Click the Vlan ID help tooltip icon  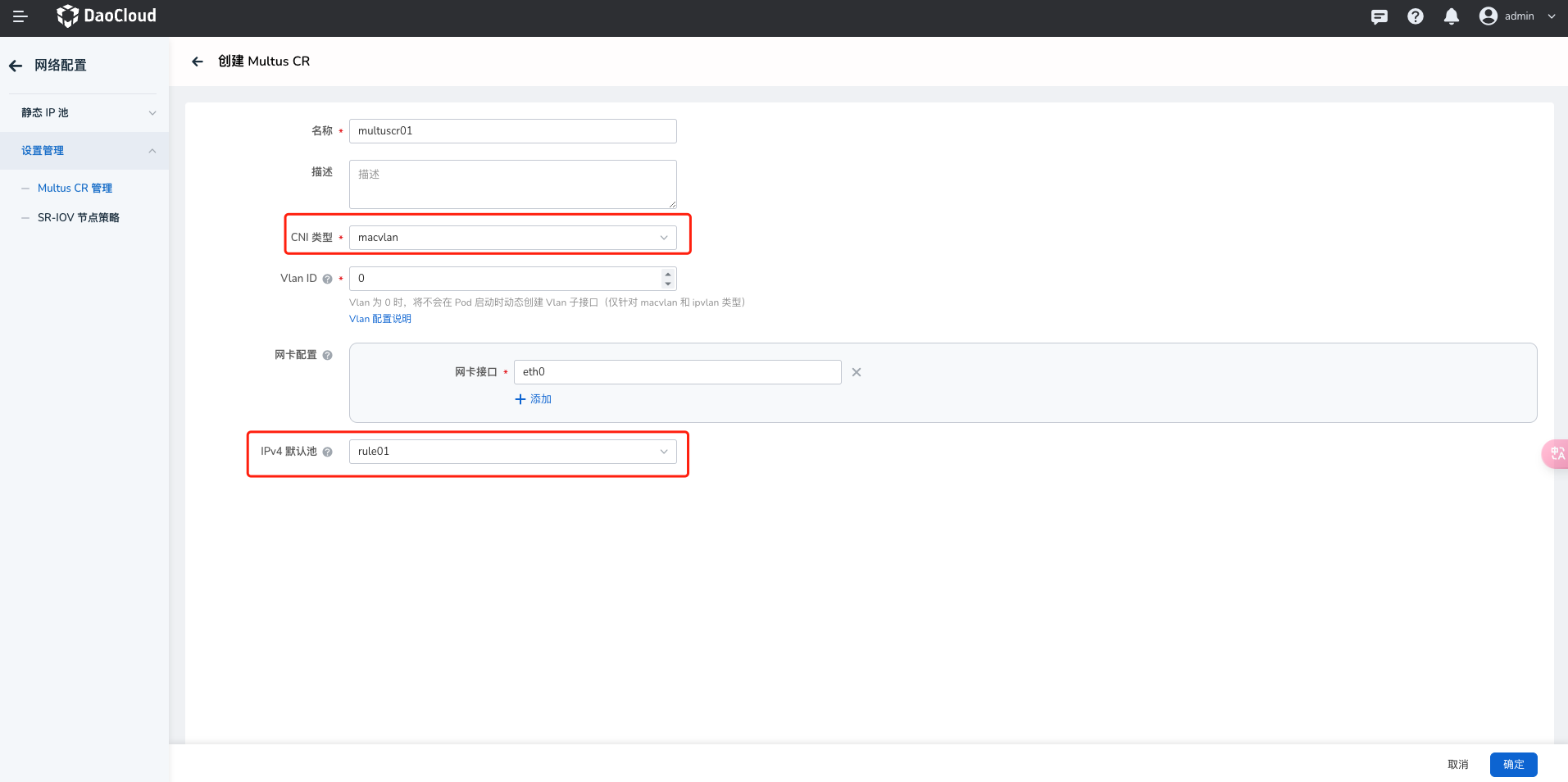(328, 279)
